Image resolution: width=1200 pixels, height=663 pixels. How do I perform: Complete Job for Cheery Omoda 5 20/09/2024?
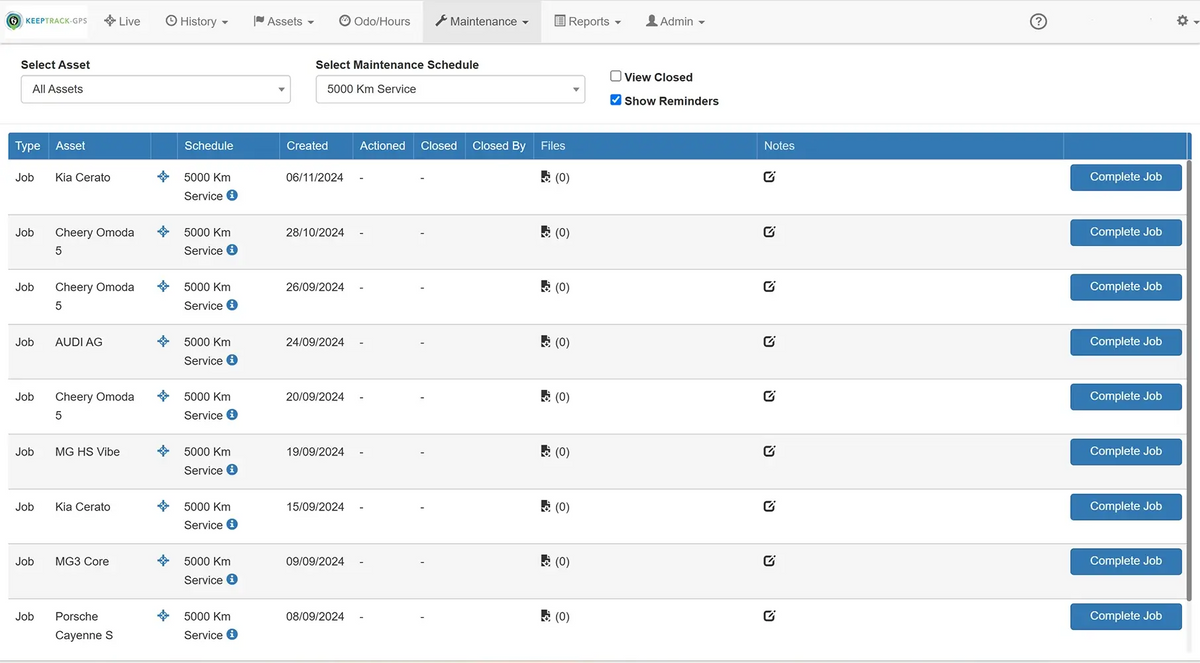[x=1126, y=397]
